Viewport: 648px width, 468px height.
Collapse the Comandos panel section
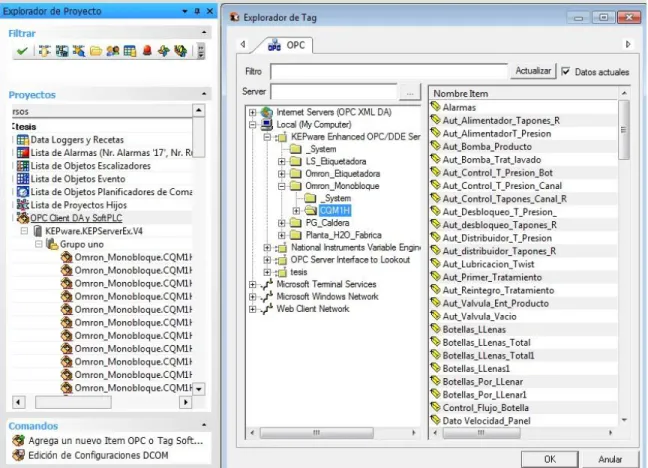pos(204,425)
